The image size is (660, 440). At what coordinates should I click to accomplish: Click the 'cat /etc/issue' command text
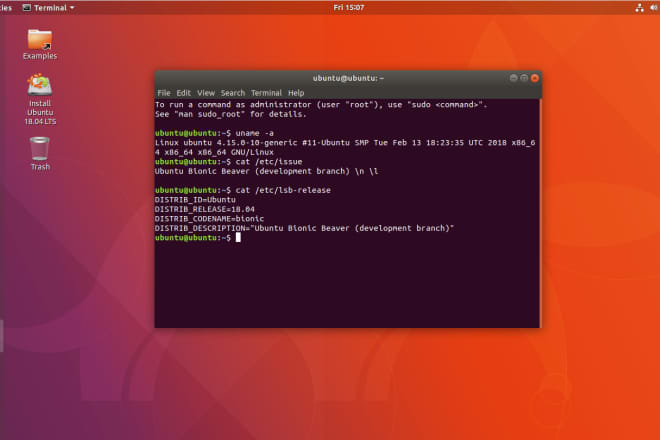[269, 162]
